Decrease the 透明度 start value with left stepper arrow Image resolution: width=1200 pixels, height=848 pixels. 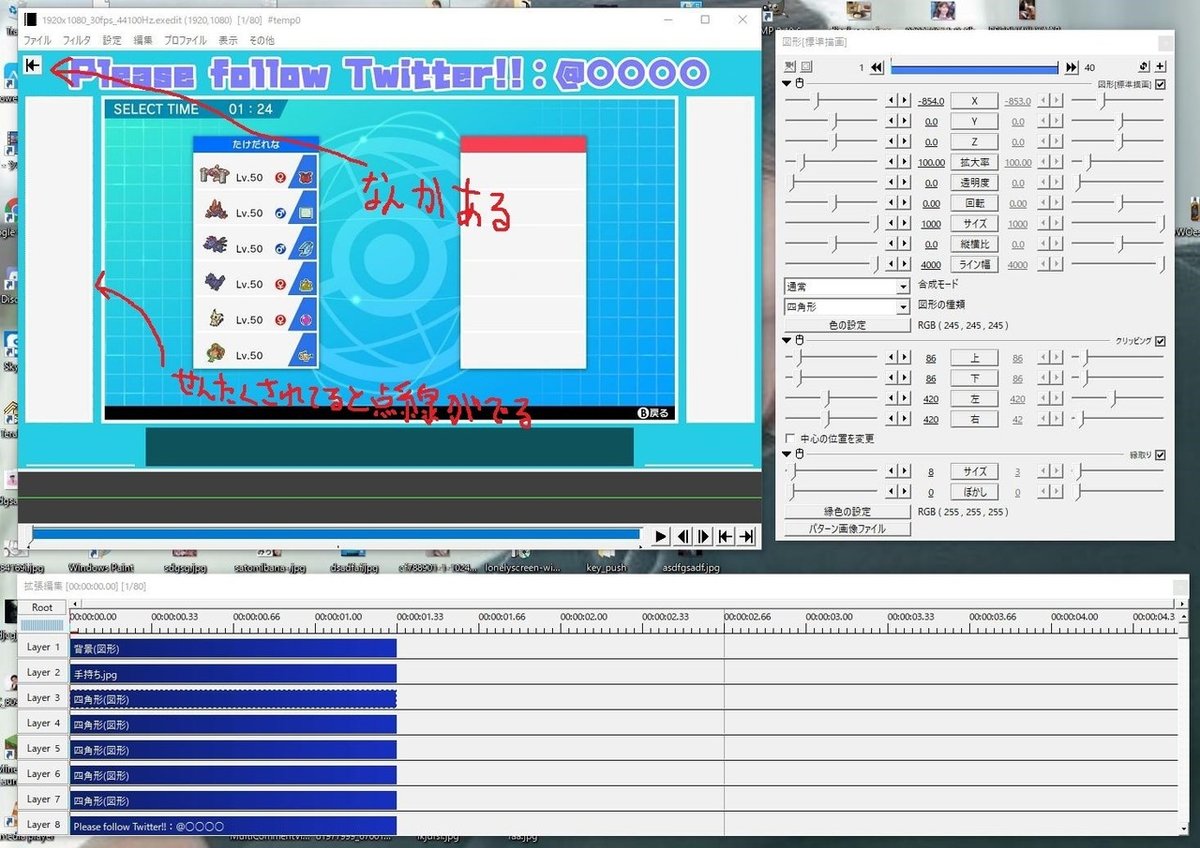coord(893,183)
